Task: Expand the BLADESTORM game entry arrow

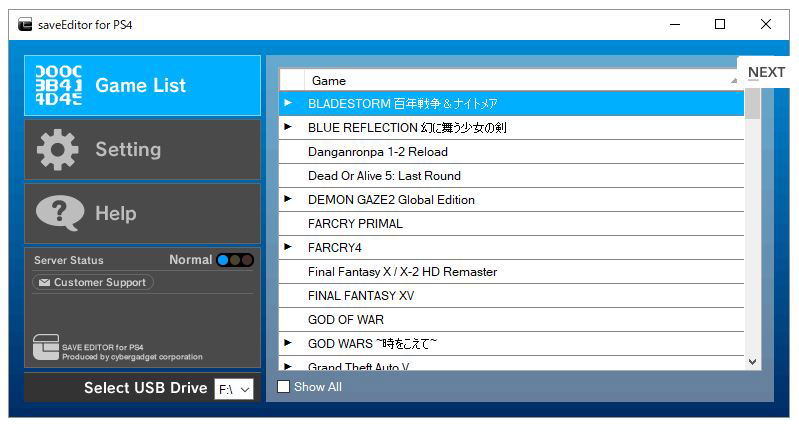Action: (x=288, y=103)
